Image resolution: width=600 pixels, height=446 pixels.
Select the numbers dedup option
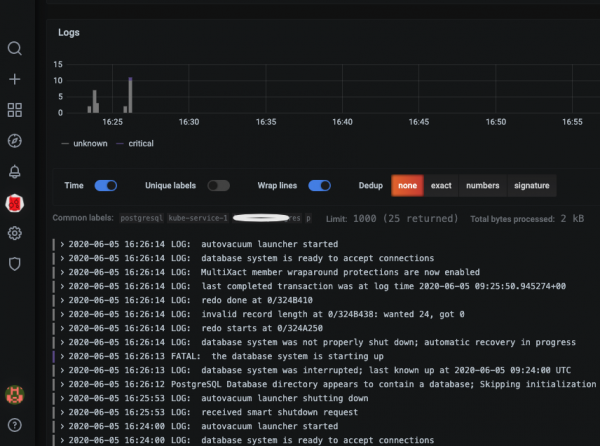click(482, 185)
